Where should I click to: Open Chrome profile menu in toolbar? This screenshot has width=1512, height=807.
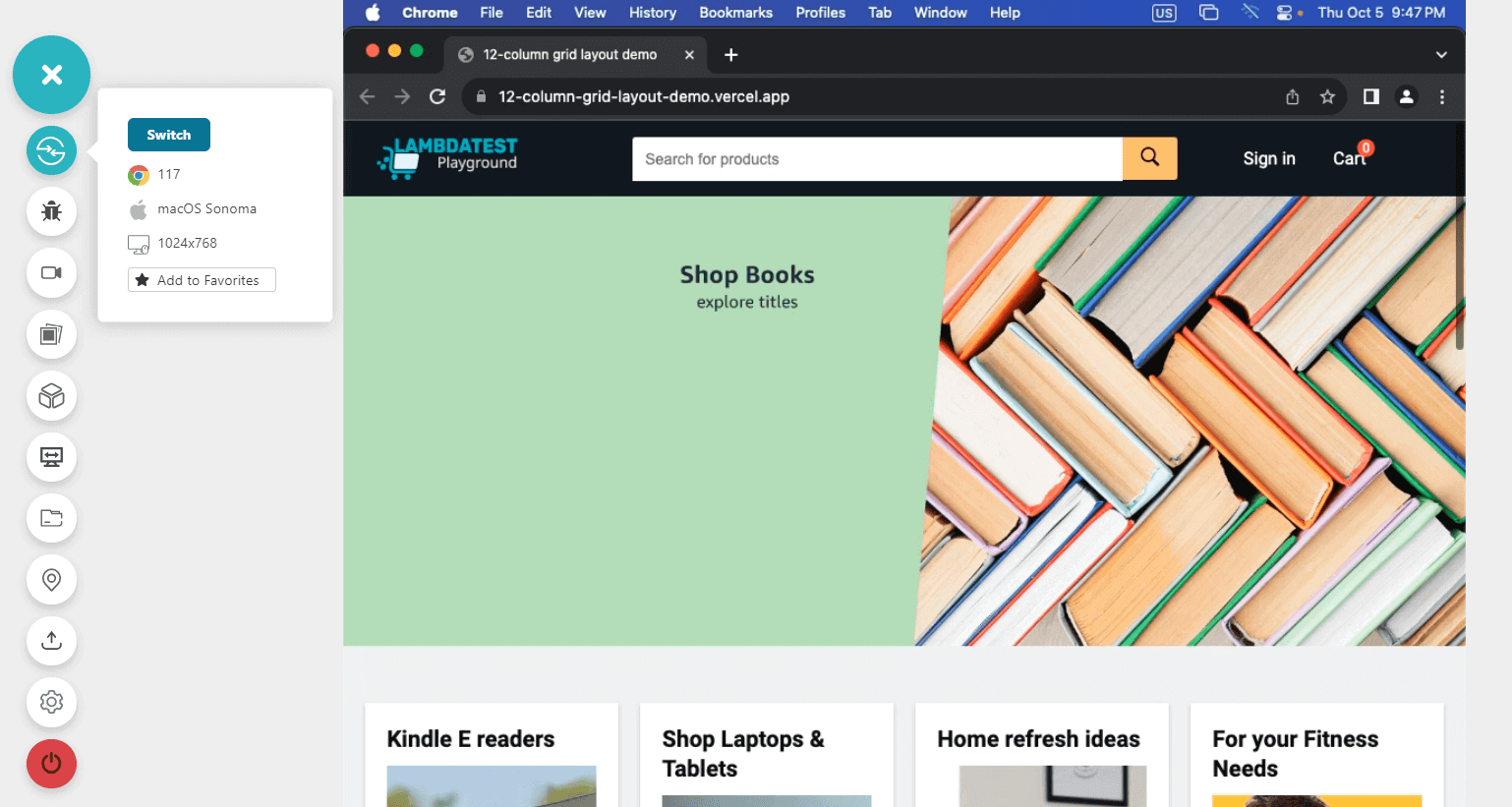click(x=1406, y=96)
